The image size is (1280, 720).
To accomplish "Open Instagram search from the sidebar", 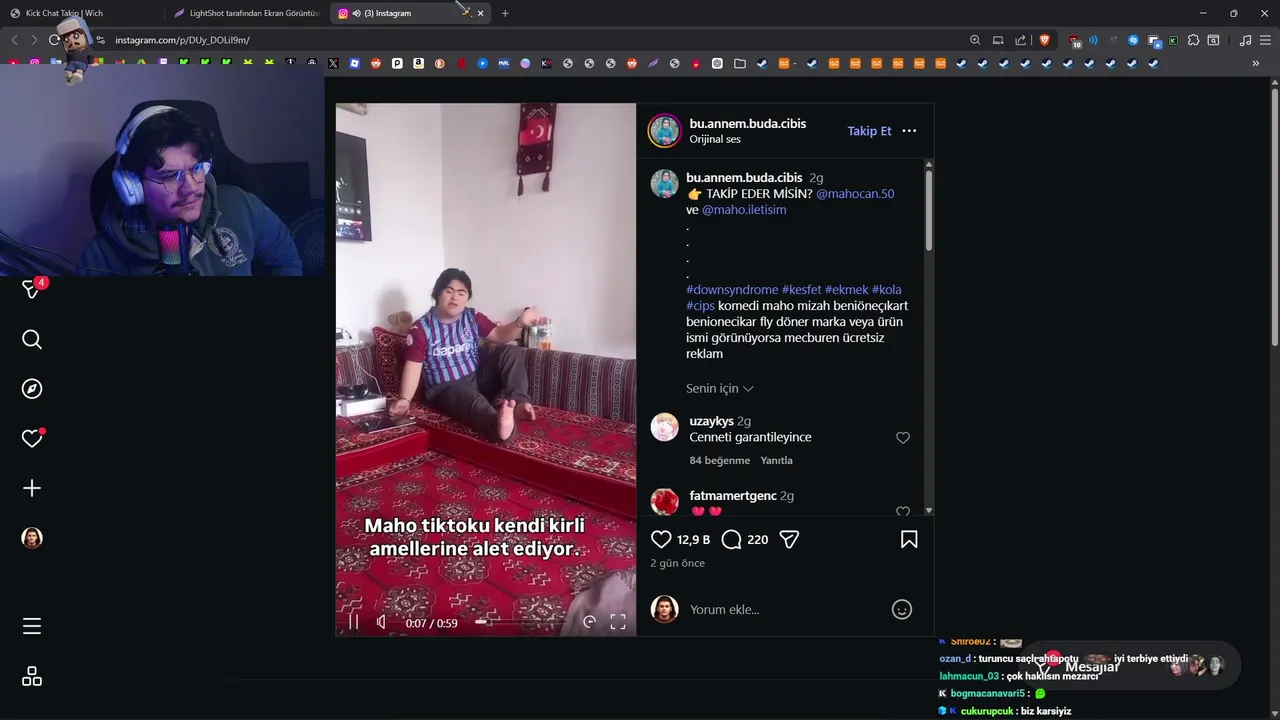I will pyautogui.click(x=32, y=340).
